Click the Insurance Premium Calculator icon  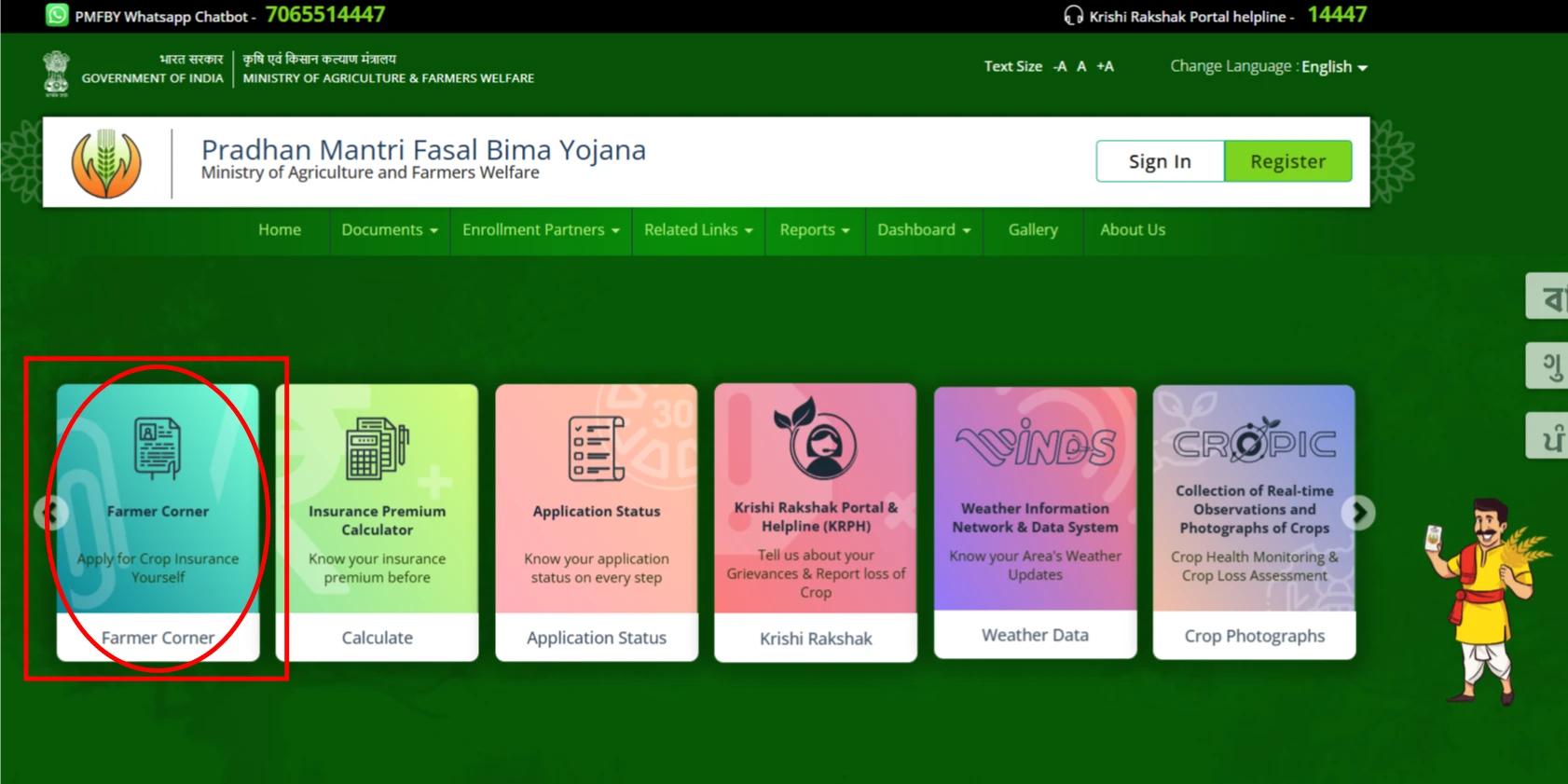click(x=377, y=448)
